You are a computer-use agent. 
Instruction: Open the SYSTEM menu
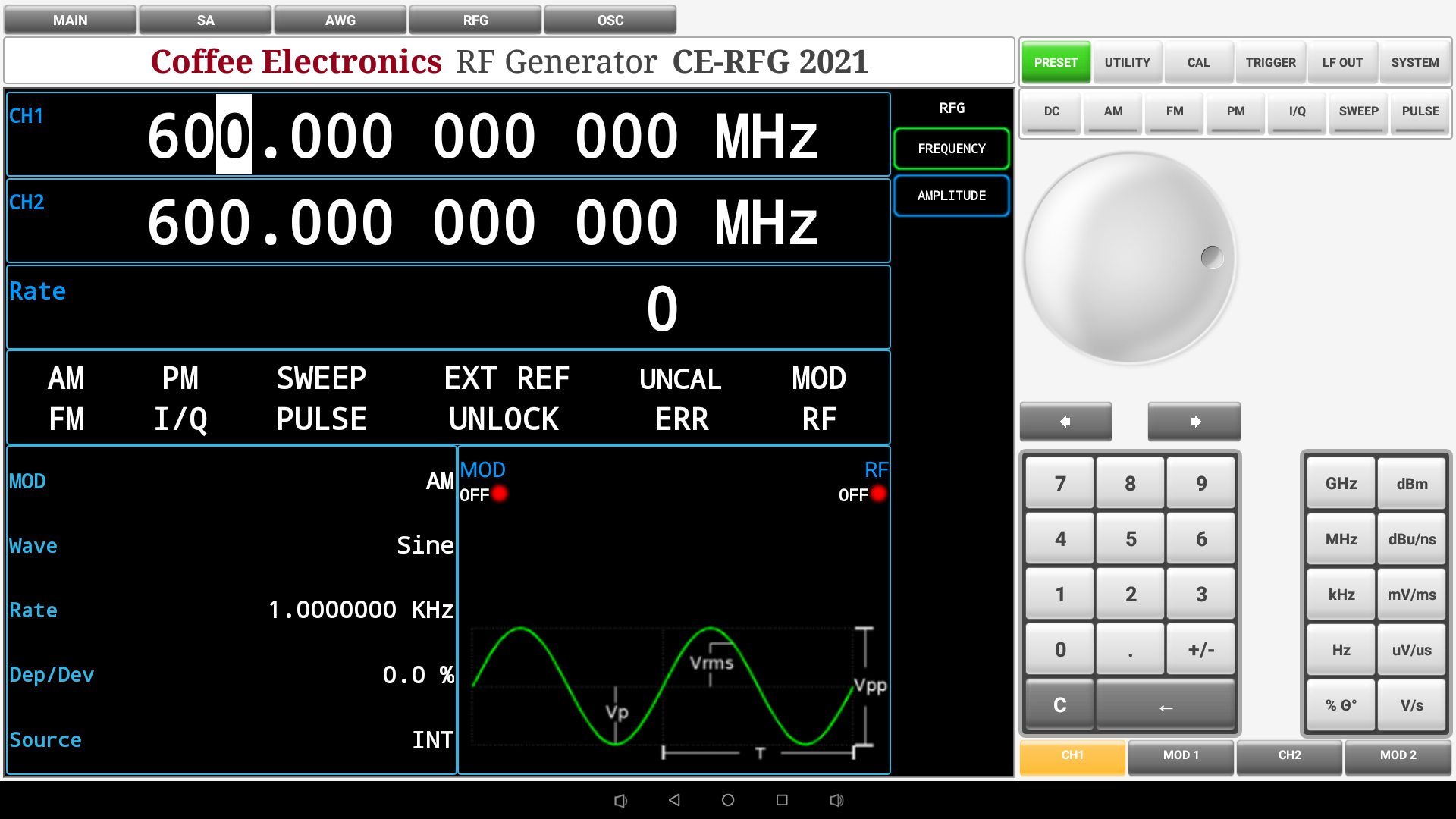click(x=1415, y=62)
